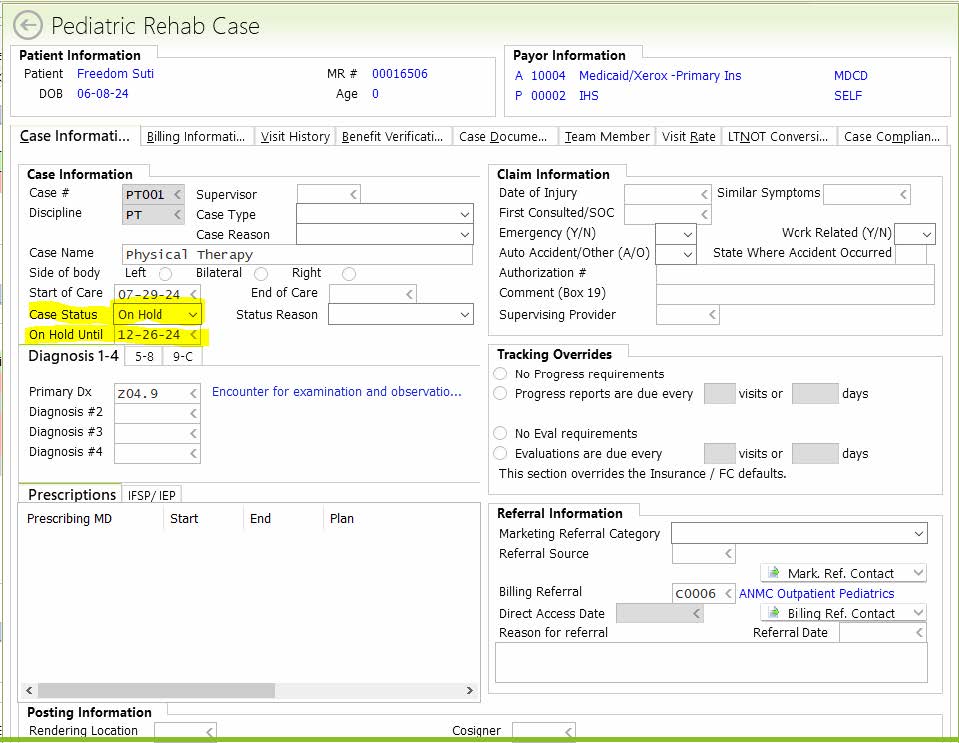The height and width of the screenshot is (743, 959).
Task: Select No Progress requirements radio button
Action: click(x=500, y=374)
